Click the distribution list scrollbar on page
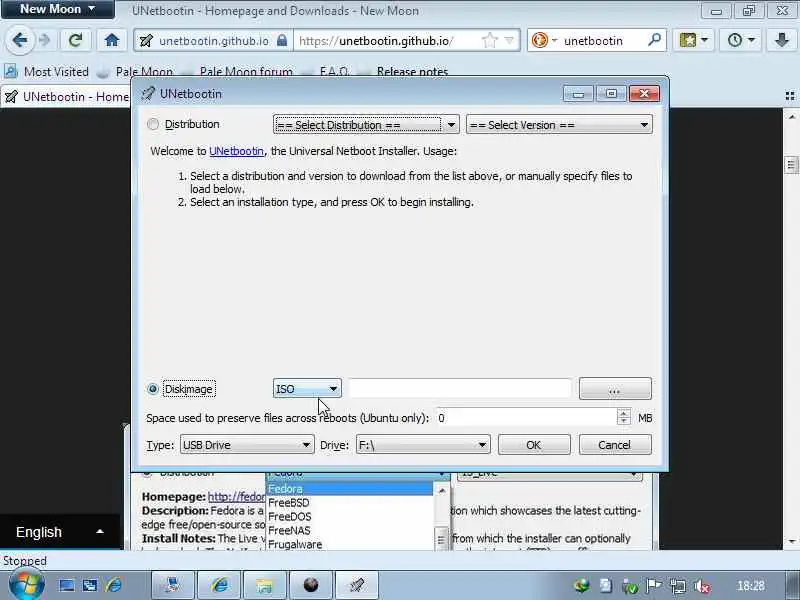The width and height of the screenshot is (800, 600). [x=442, y=515]
